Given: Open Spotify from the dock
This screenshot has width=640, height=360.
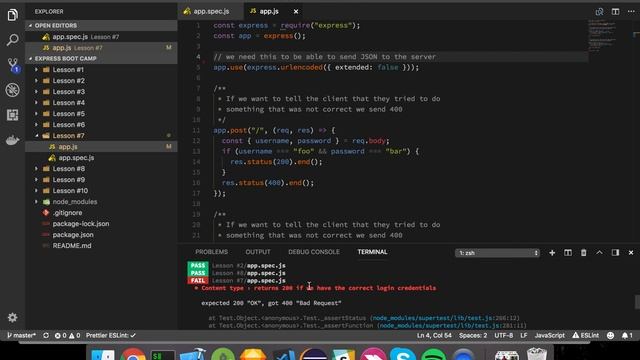Looking at the screenshot, I should [433, 353].
